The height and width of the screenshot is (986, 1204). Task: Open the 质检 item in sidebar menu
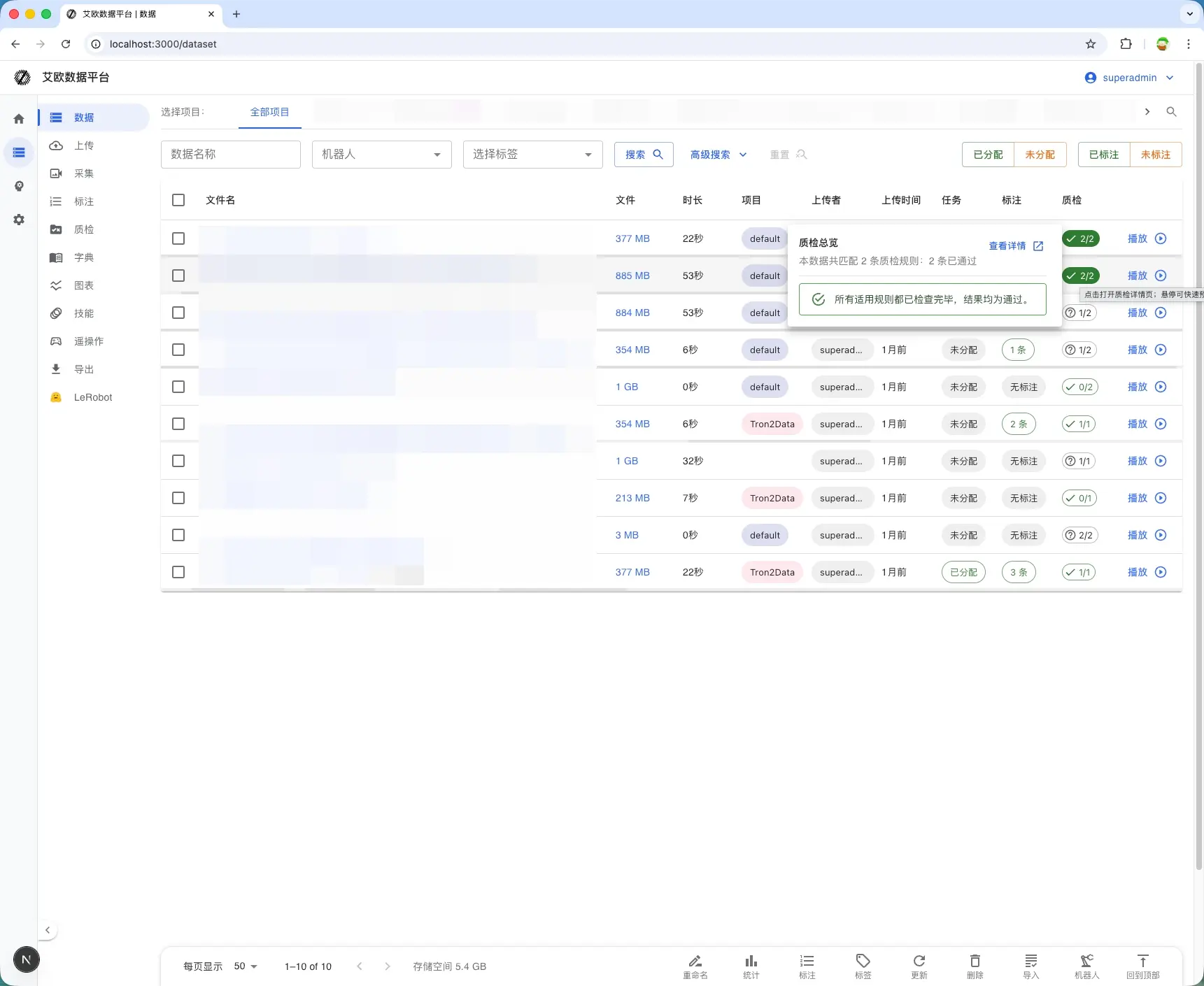tap(84, 229)
